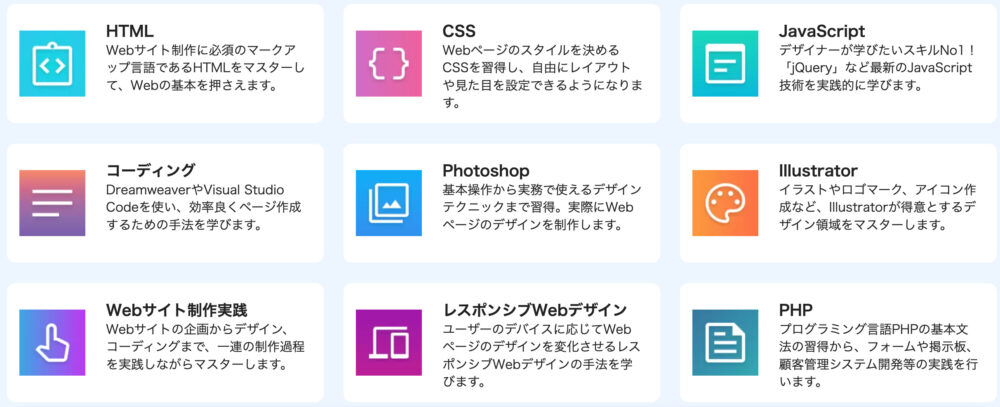
Task: Click the コーディング course title
Action: click(x=151, y=170)
